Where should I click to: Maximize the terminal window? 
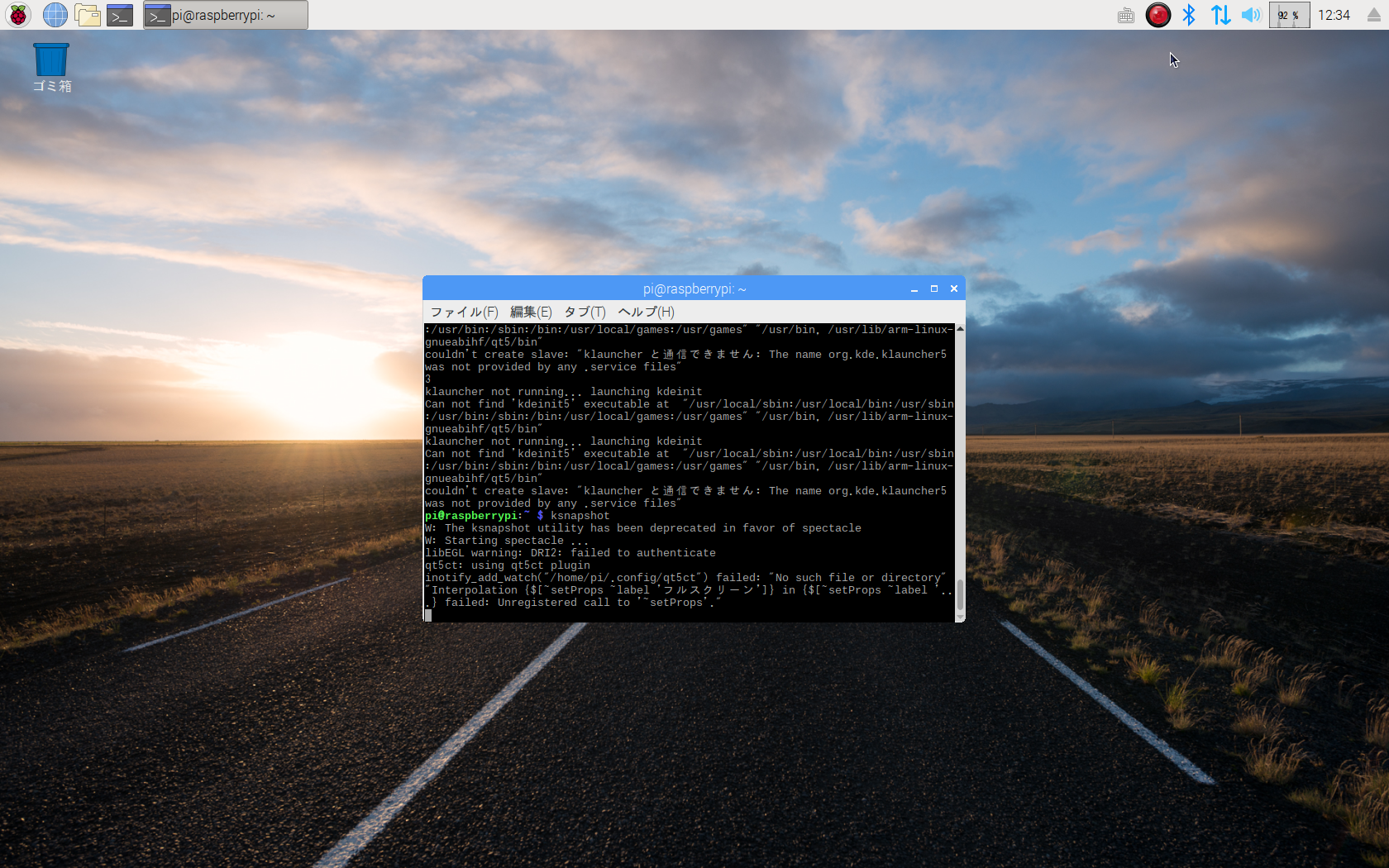(934, 289)
